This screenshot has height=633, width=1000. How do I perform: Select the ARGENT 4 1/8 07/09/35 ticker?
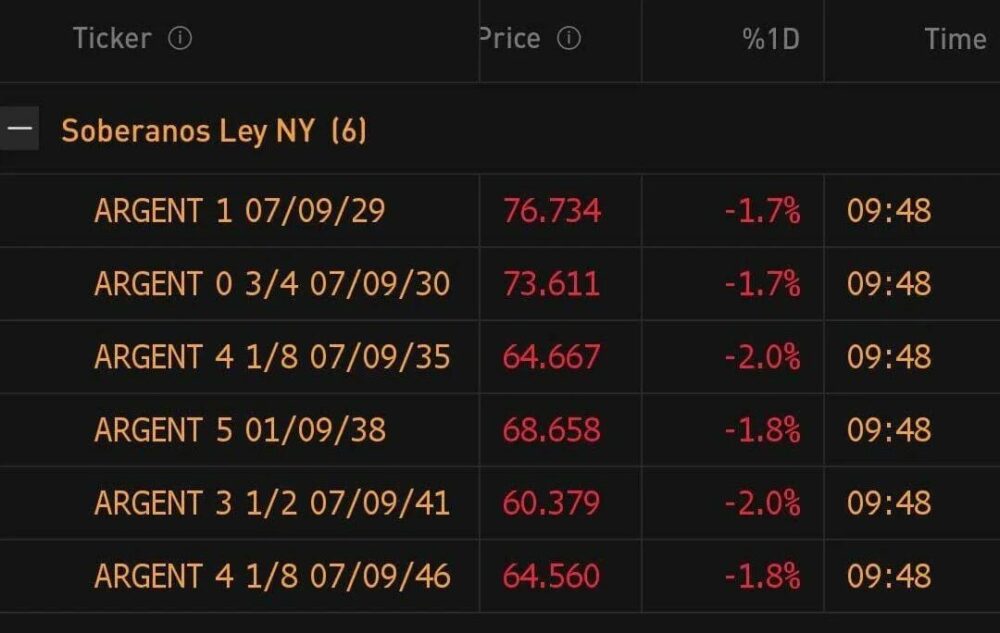coord(271,357)
